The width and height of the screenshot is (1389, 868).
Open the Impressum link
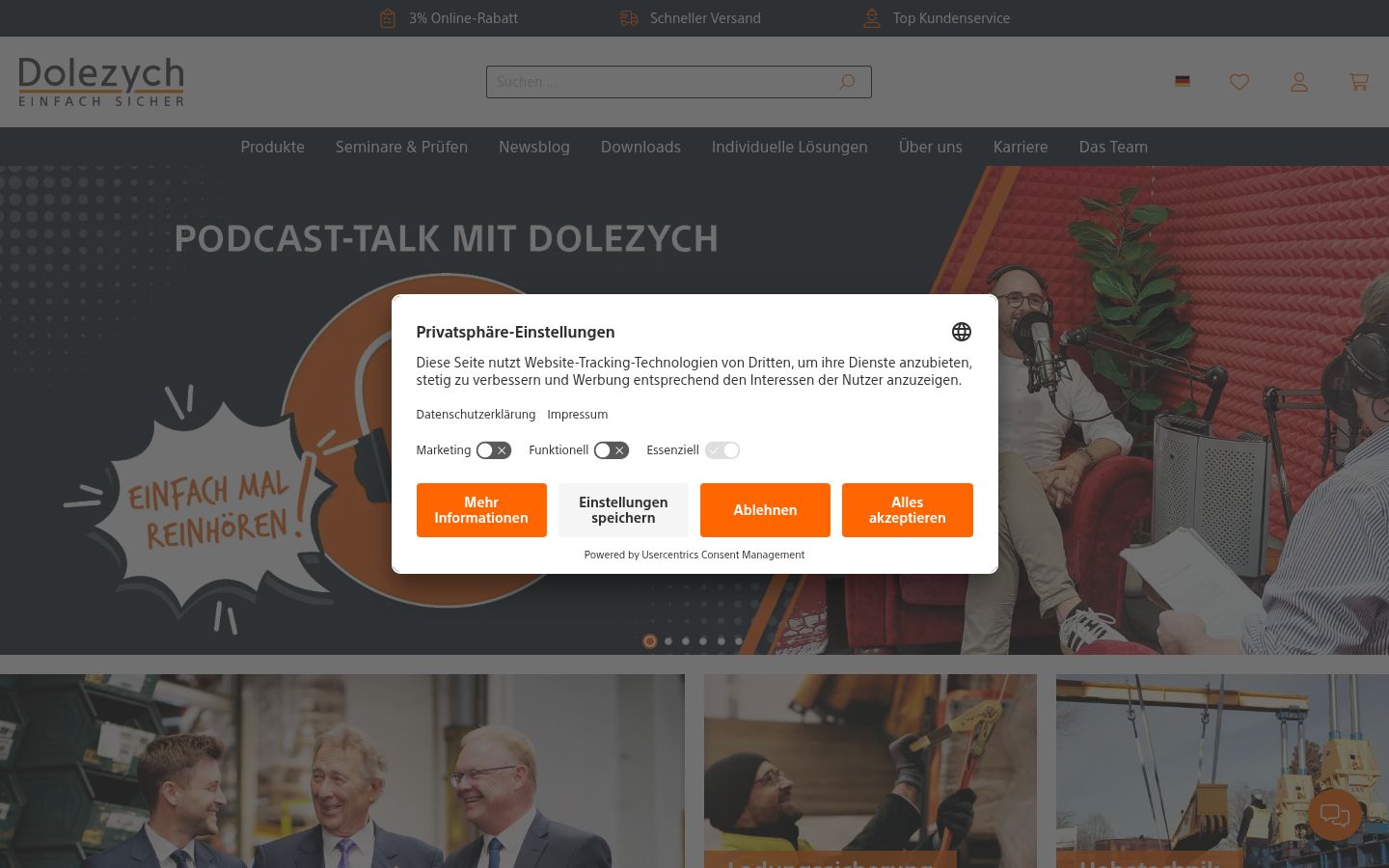click(578, 415)
